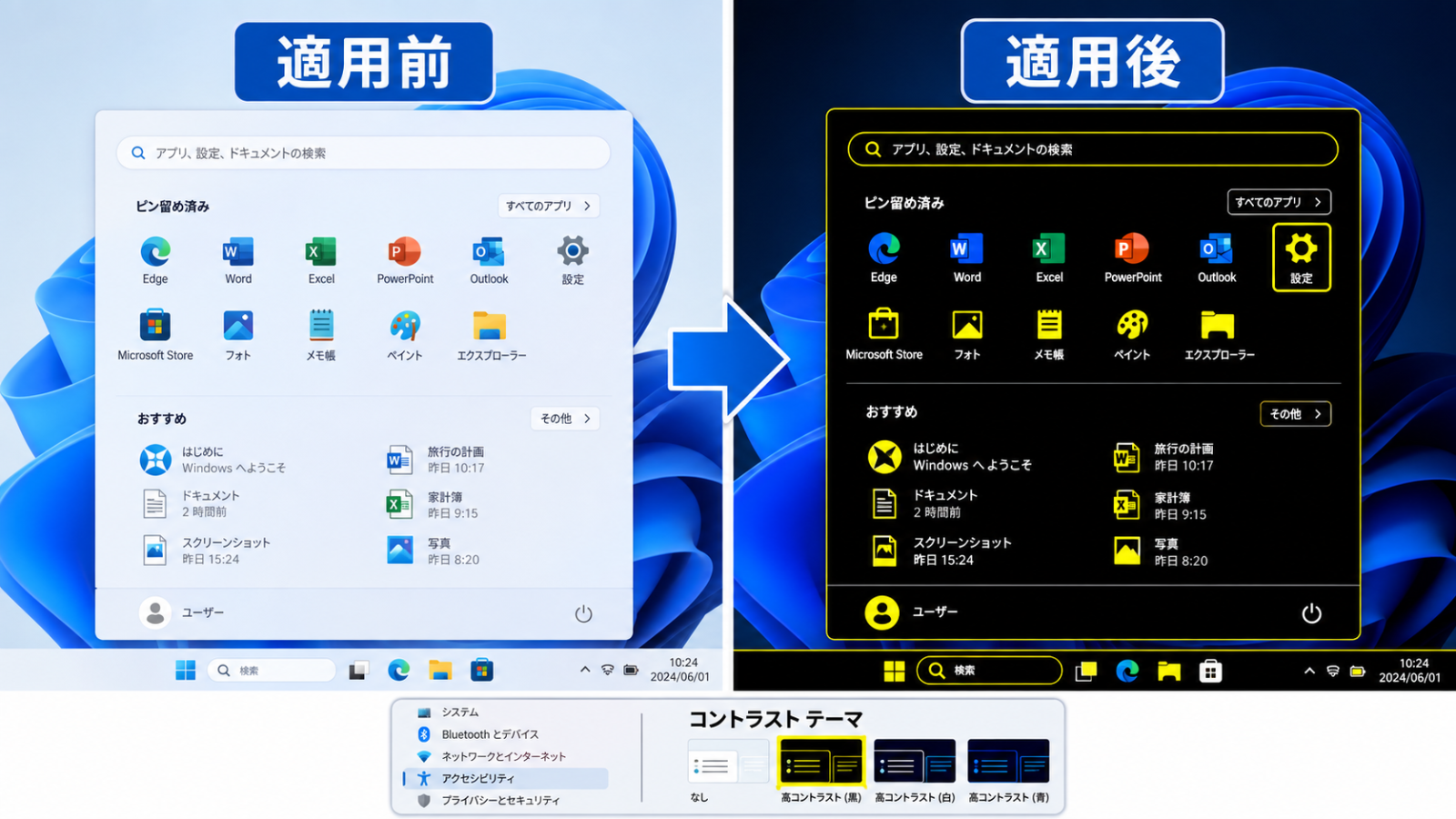Open Task View on the light taskbar

359,670
